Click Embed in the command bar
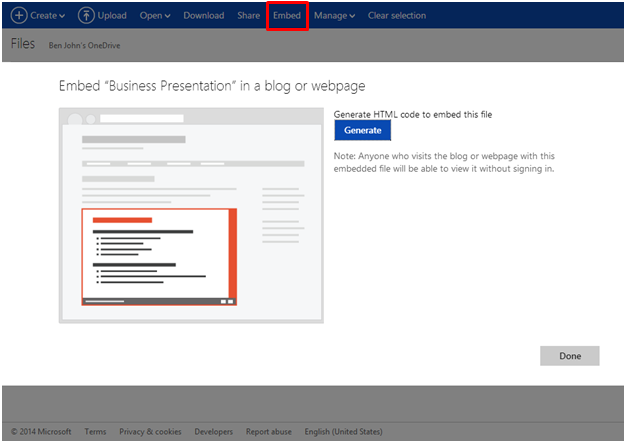Viewport: 626px width, 443px height. coord(287,16)
